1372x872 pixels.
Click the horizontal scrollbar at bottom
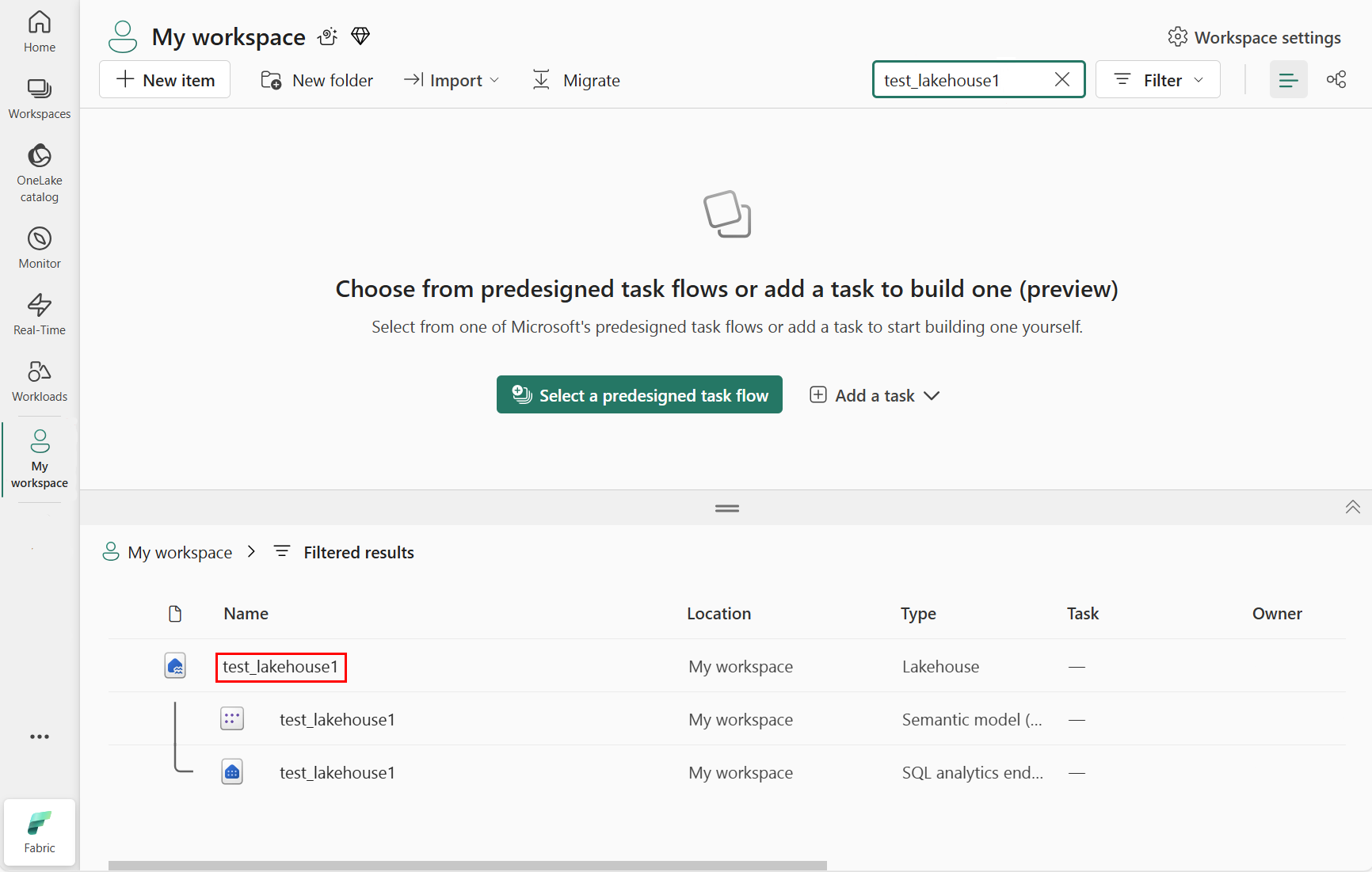[x=467, y=866]
